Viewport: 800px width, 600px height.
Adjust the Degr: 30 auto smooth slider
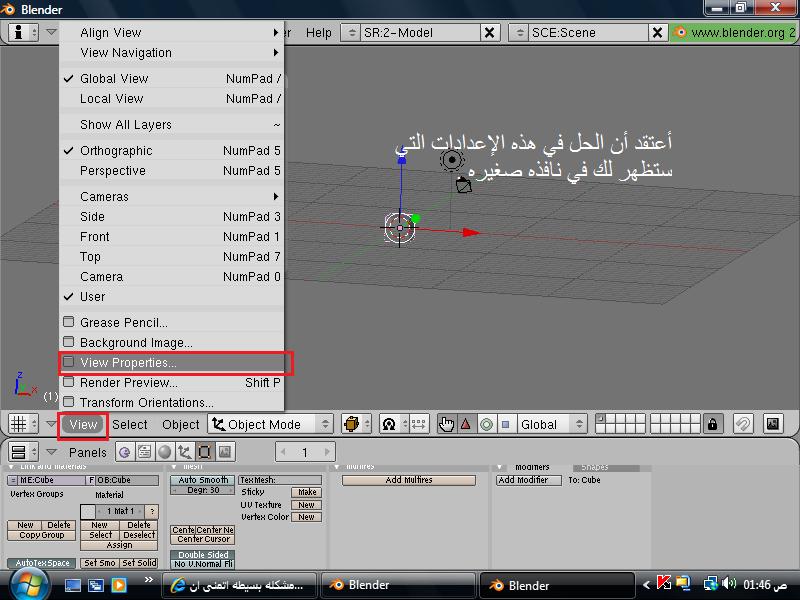[203, 490]
